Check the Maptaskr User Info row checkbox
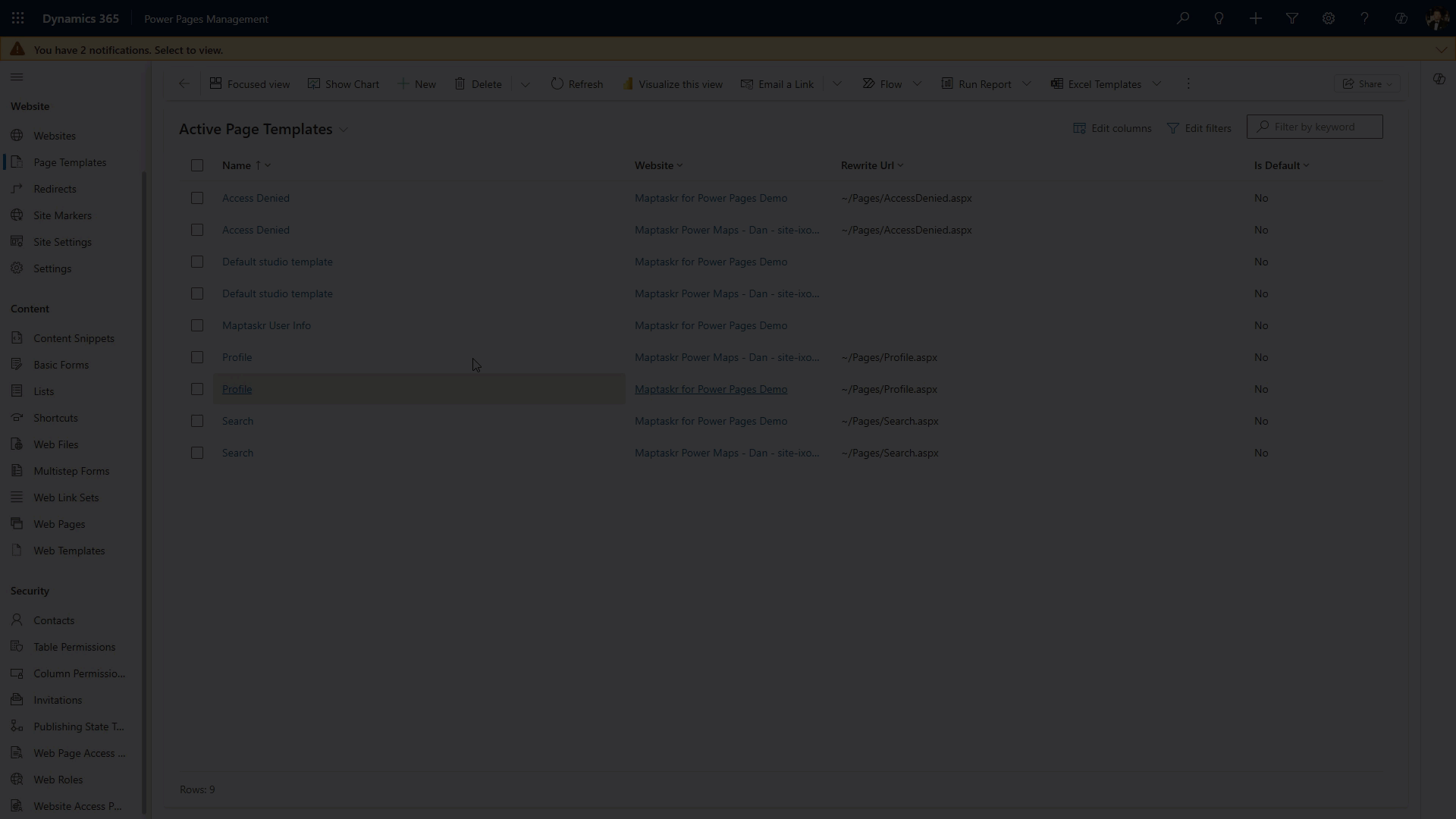Screen dimensions: 1456x819 (x=197, y=325)
